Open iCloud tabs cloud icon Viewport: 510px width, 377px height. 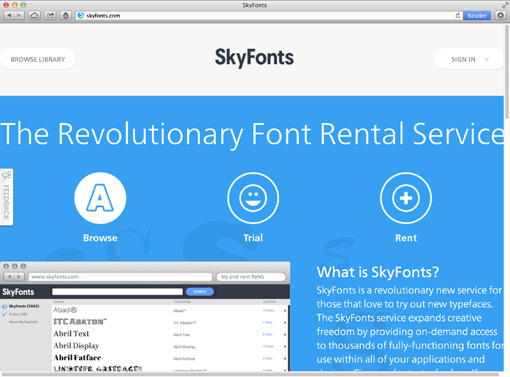pyautogui.click(x=34, y=15)
